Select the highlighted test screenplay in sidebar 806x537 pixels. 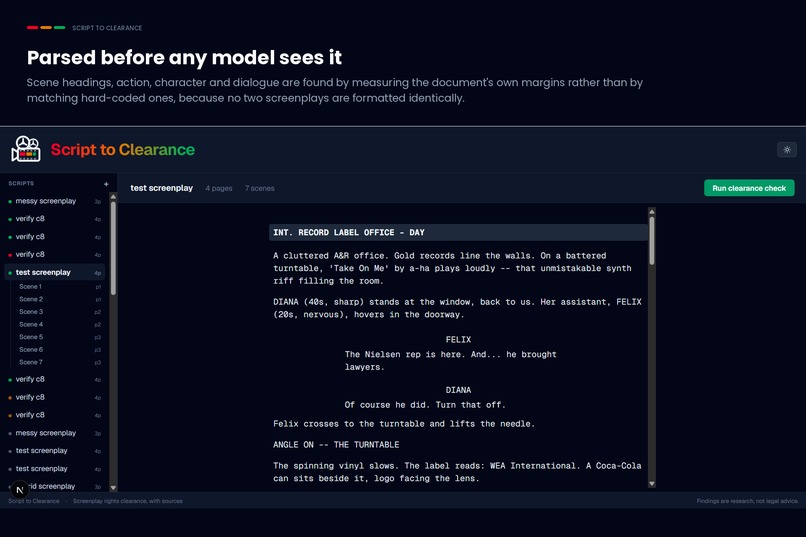point(54,272)
